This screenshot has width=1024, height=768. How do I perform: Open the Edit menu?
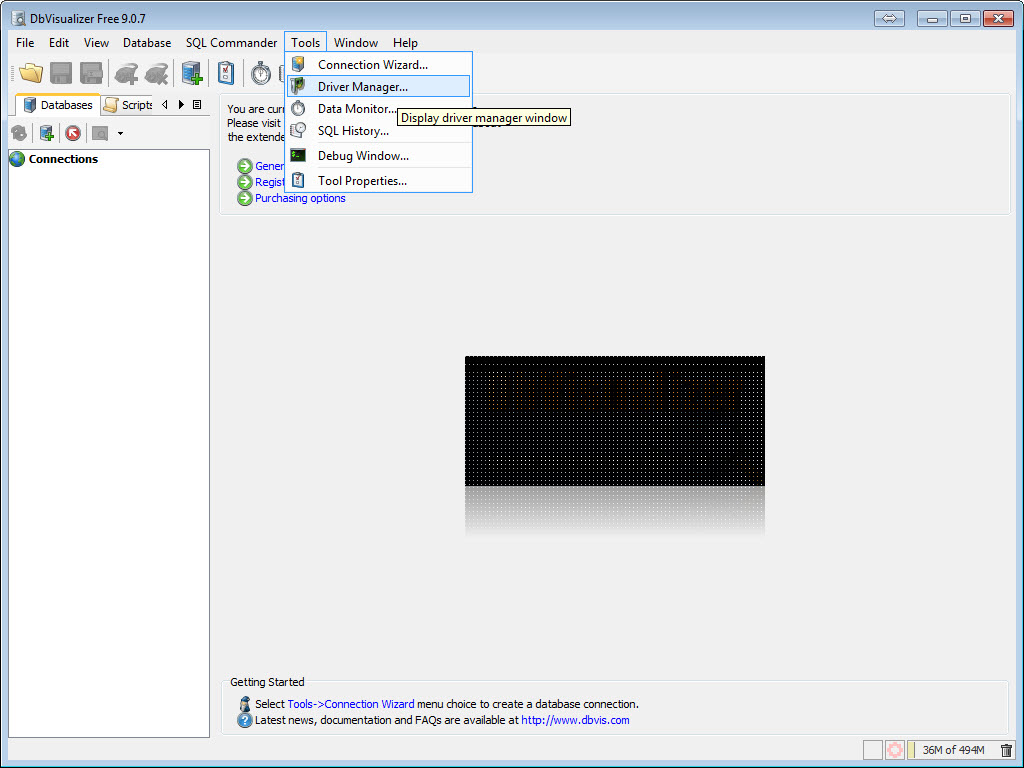[59, 42]
